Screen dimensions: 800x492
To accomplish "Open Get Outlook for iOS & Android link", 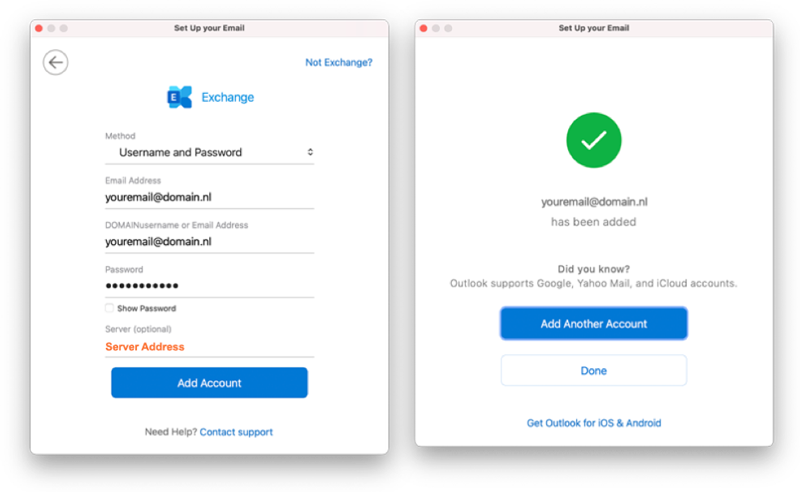I will click(594, 423).
